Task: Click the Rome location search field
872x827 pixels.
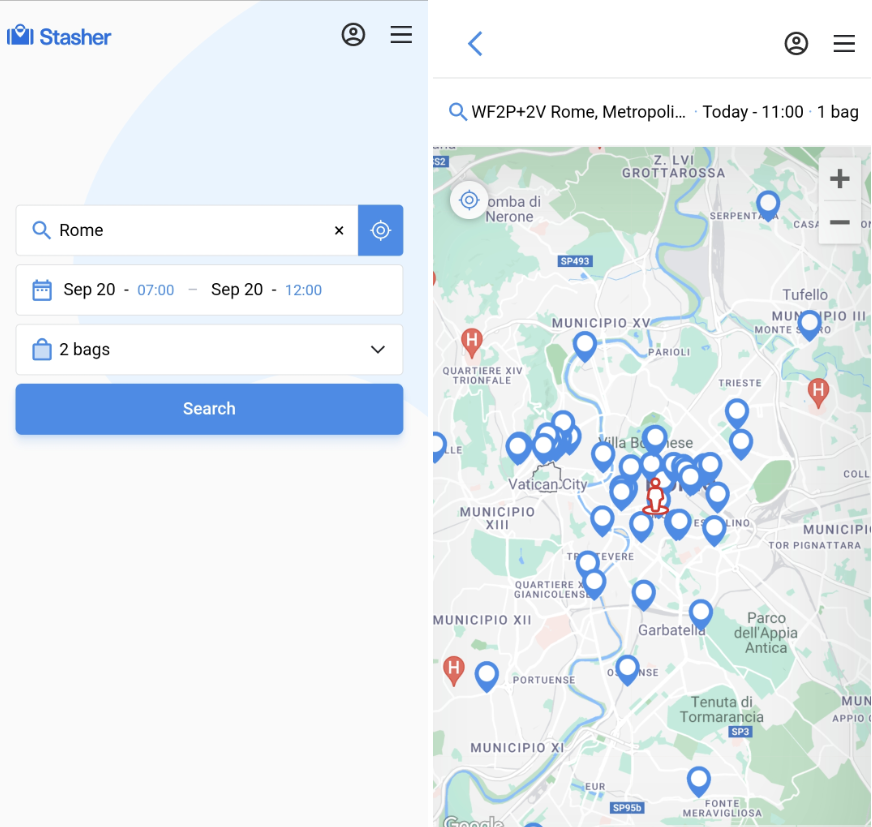Action: [187, 230]
